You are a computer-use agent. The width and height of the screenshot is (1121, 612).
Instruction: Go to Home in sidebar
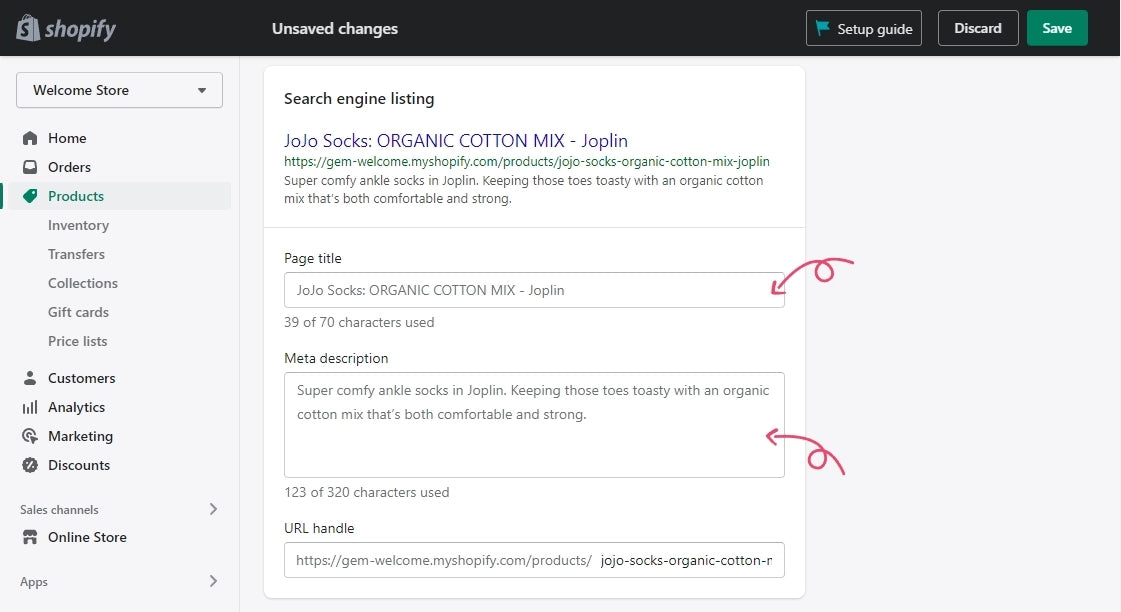[67, 138]
